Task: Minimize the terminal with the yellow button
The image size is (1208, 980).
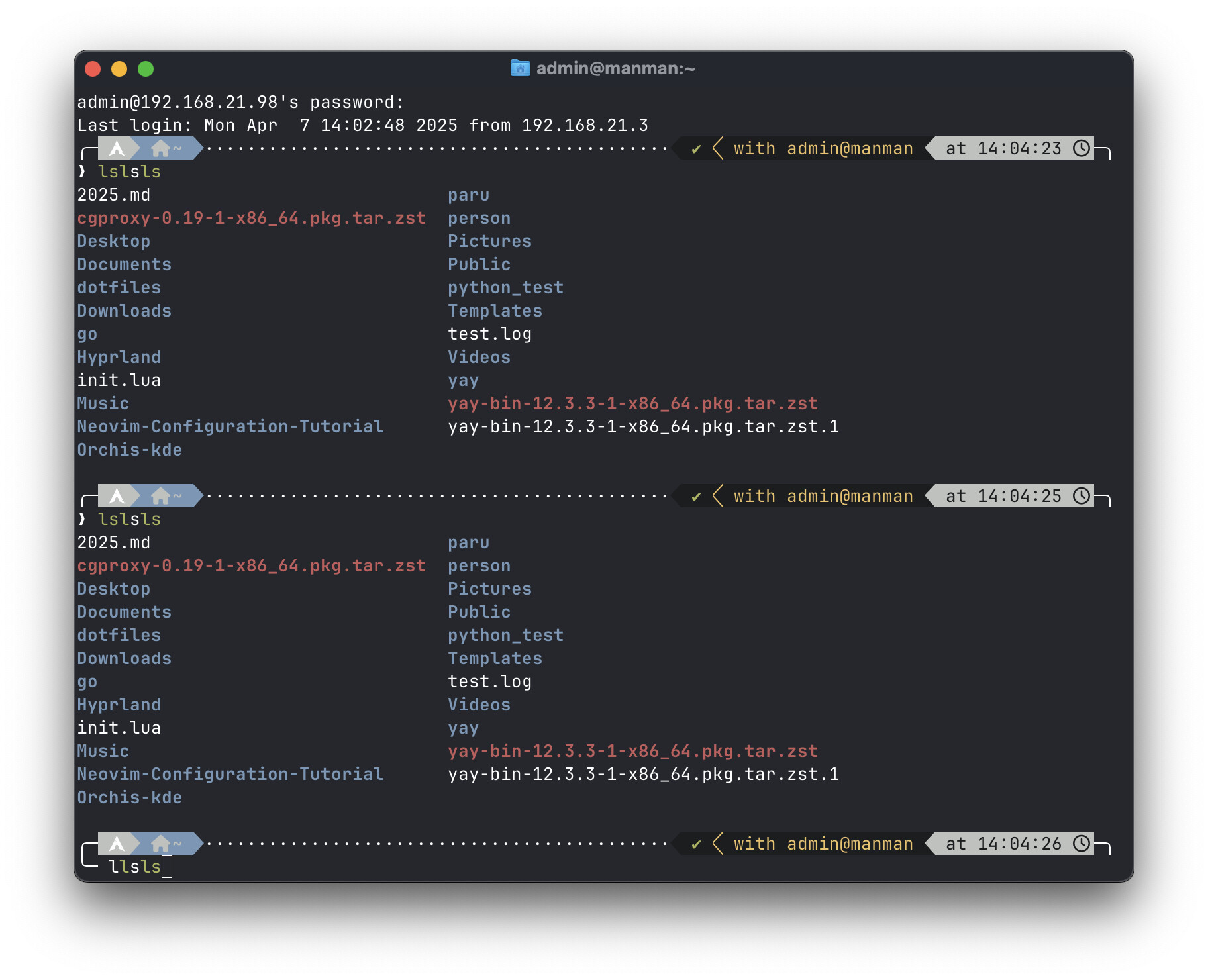Action: pyautogui.click(x=119, y=69)
